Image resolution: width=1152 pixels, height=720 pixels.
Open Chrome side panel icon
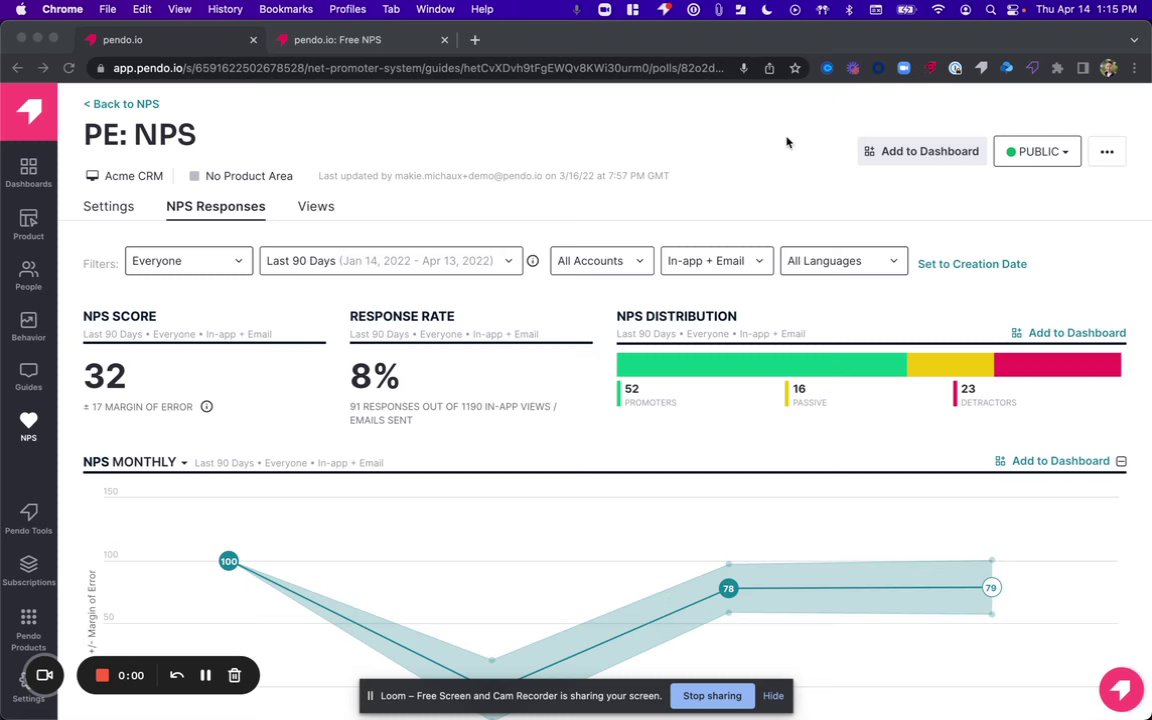[1083, 68]
